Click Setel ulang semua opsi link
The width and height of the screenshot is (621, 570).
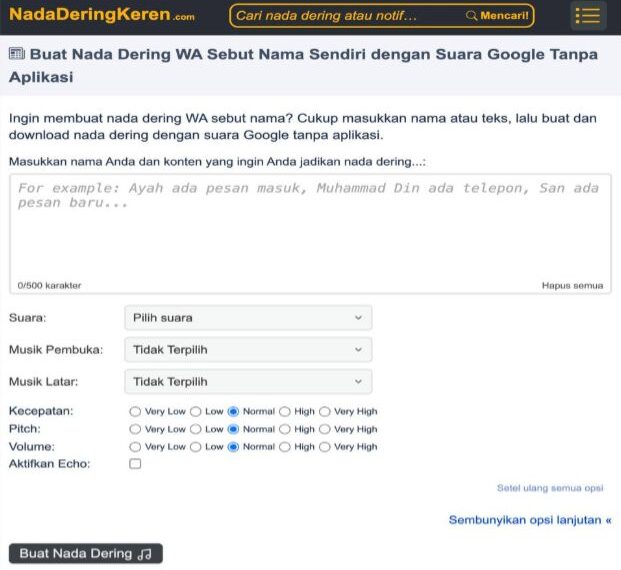[550, 488]
